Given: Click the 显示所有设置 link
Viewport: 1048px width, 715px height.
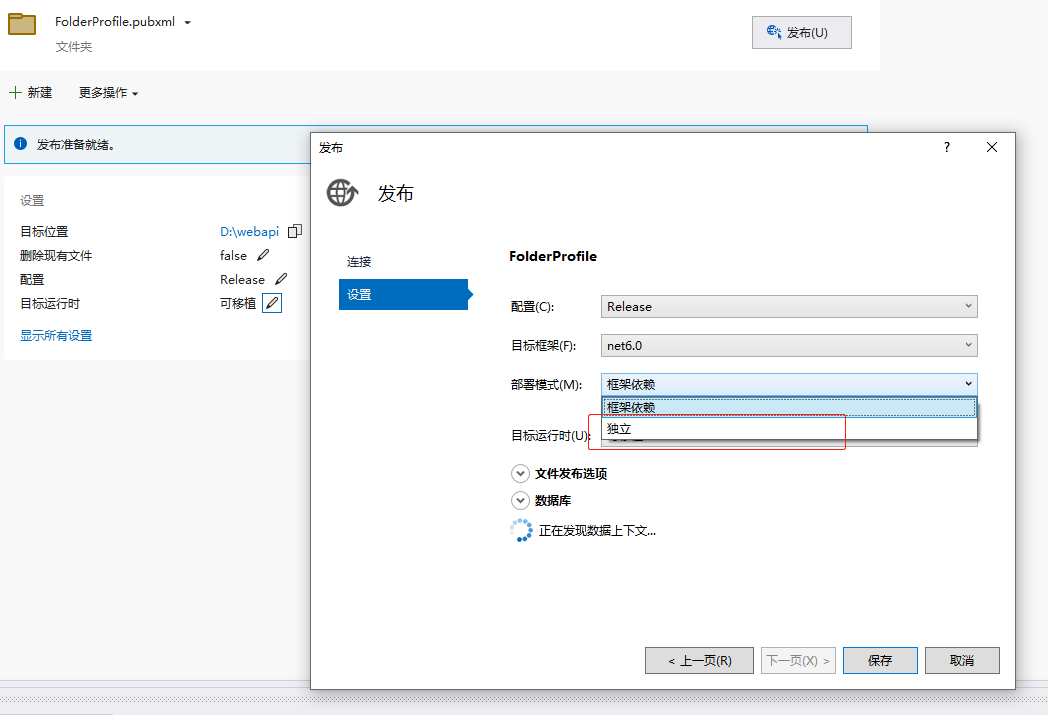Looking at the screenshot, I should coord(56,336).
